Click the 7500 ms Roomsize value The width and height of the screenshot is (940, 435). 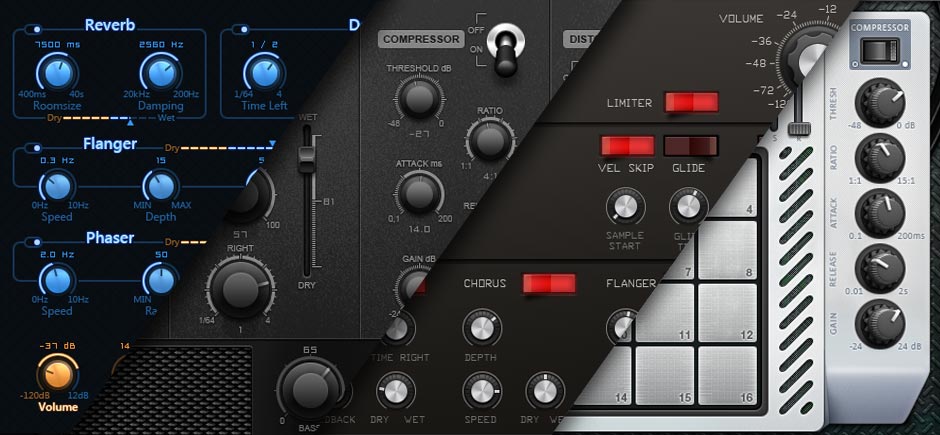[x=58, y=45]
